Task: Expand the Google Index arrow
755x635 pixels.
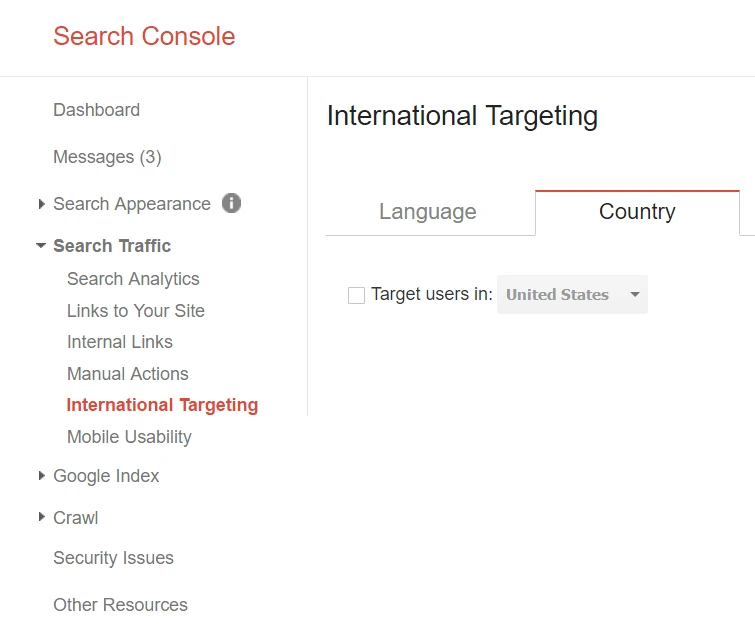Action: click(x=41, y=476)
